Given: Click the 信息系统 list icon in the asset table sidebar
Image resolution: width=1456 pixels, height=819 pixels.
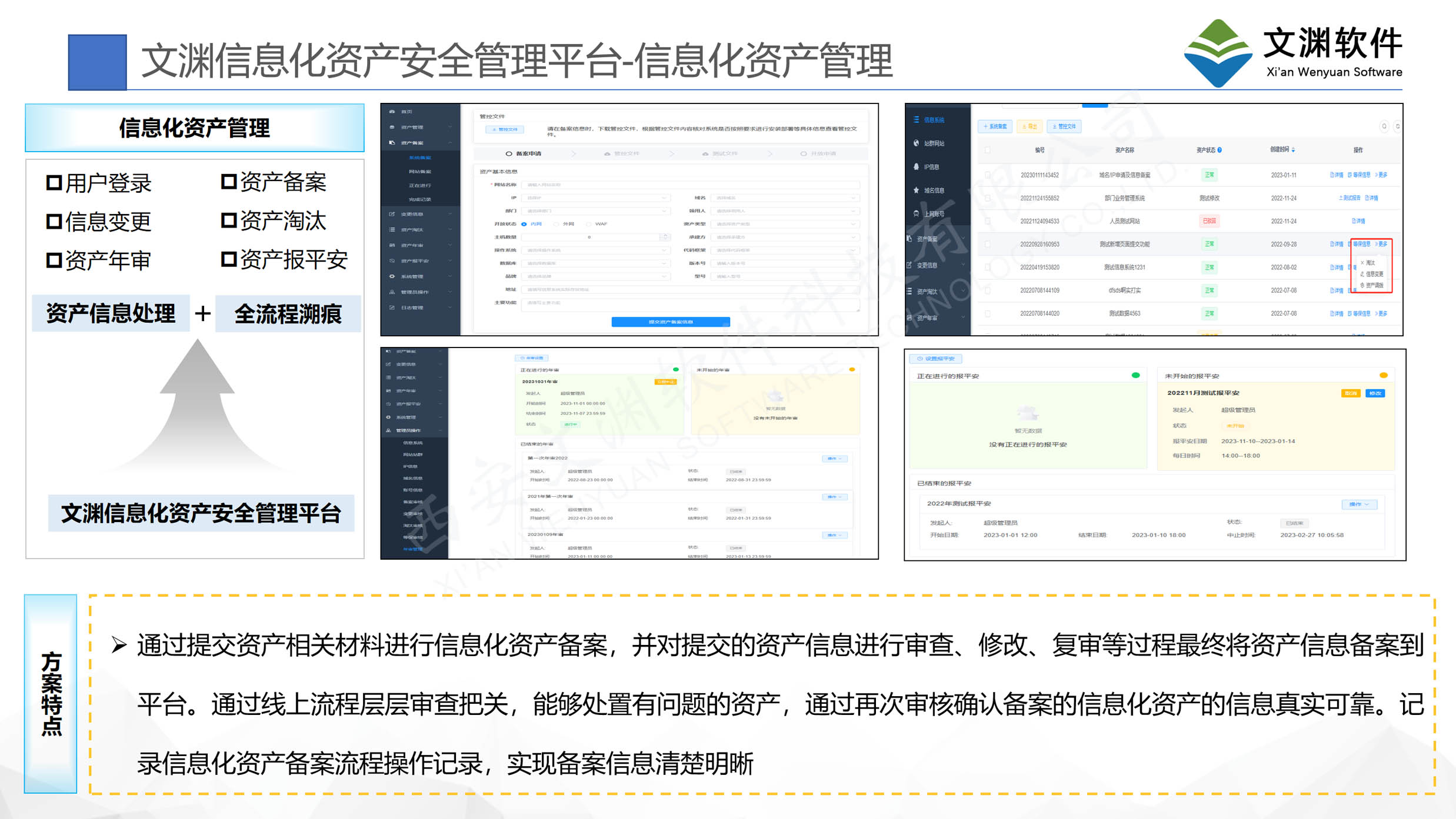Looking at the screenshot, I should tap(917, 120).
